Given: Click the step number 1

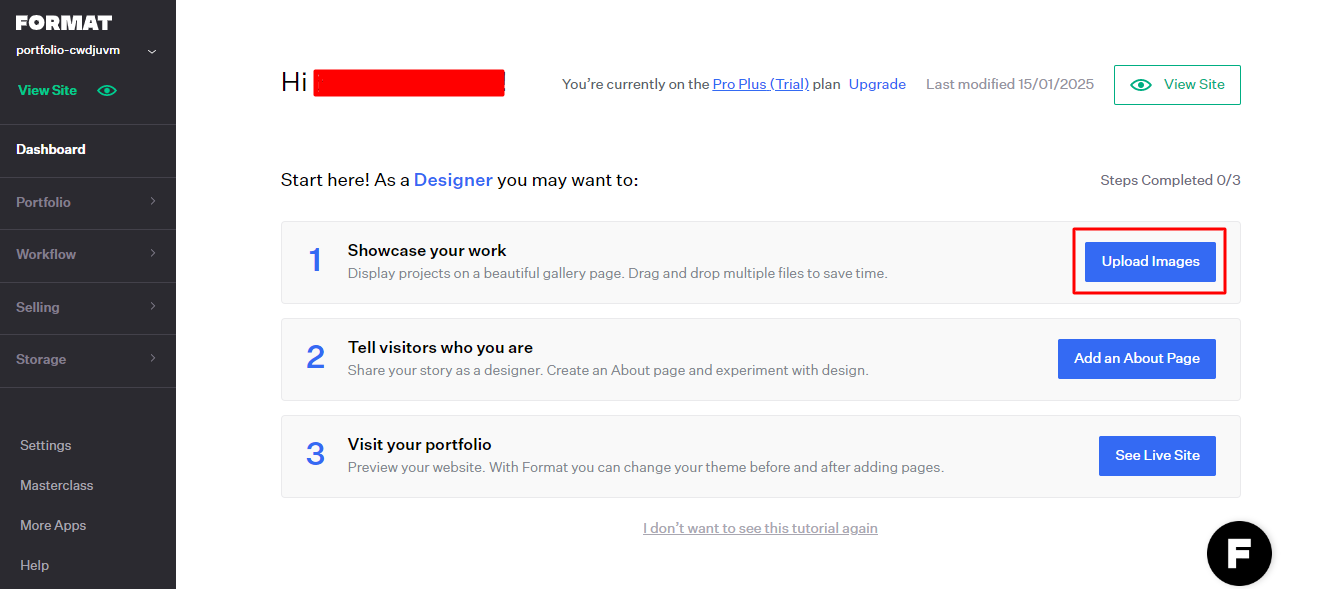Looking at the screenshot, I should pos(315,261).
